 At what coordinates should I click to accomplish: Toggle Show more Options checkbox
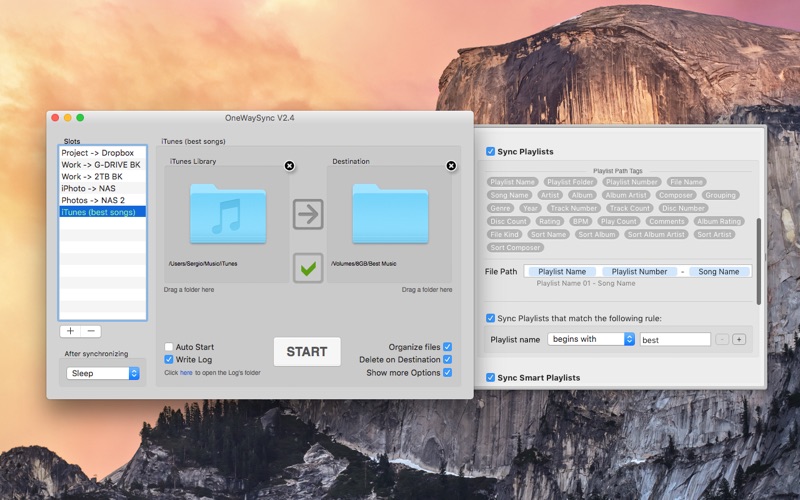[x=447, y=372]
